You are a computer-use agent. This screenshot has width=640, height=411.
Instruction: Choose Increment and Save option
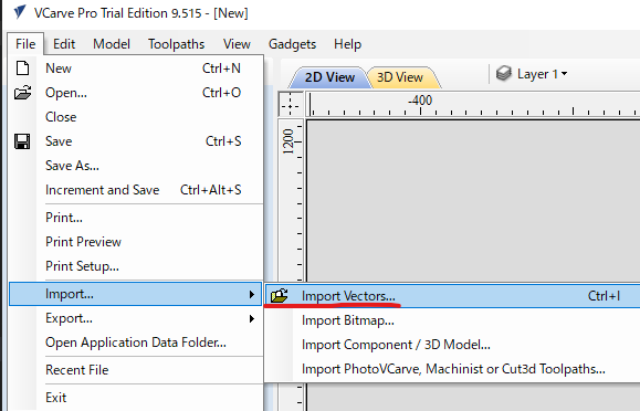pos(102,190)
